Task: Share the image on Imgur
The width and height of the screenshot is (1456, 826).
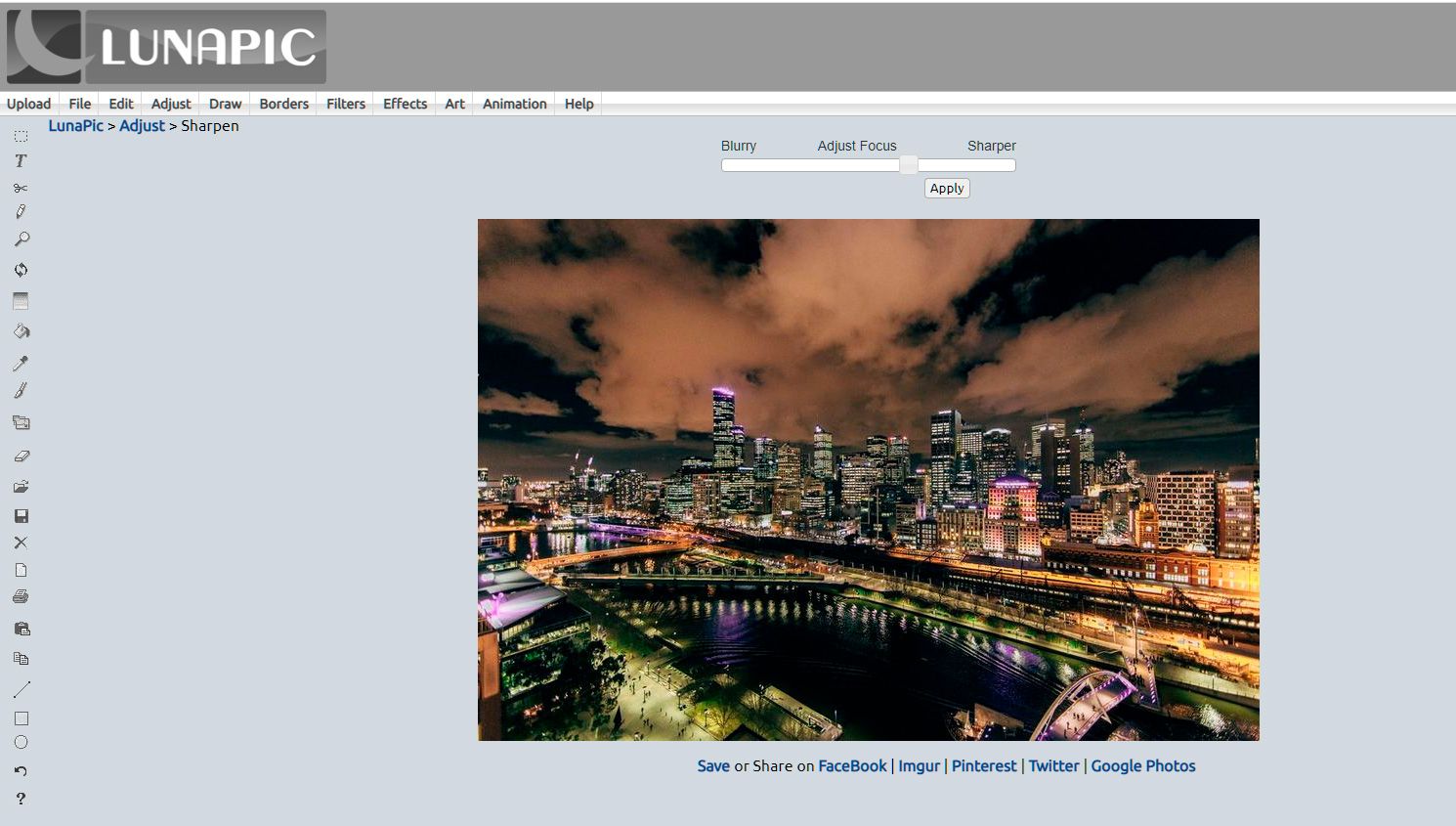Action: [919, 765]
